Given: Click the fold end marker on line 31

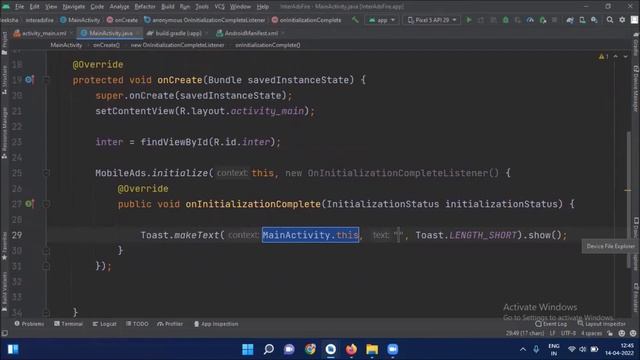Looking at the screenshot, I should tap(46, 266).
